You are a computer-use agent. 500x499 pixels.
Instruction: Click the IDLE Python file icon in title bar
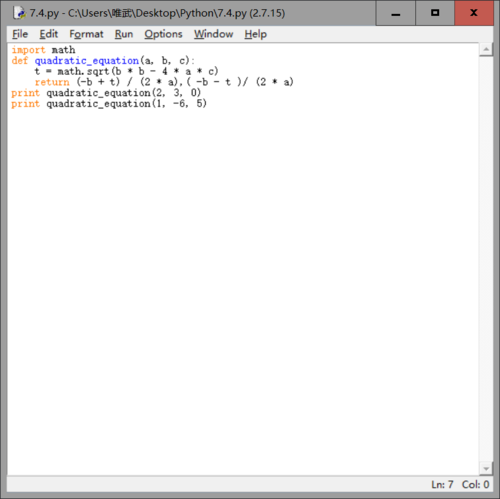(x=19, y=13)
